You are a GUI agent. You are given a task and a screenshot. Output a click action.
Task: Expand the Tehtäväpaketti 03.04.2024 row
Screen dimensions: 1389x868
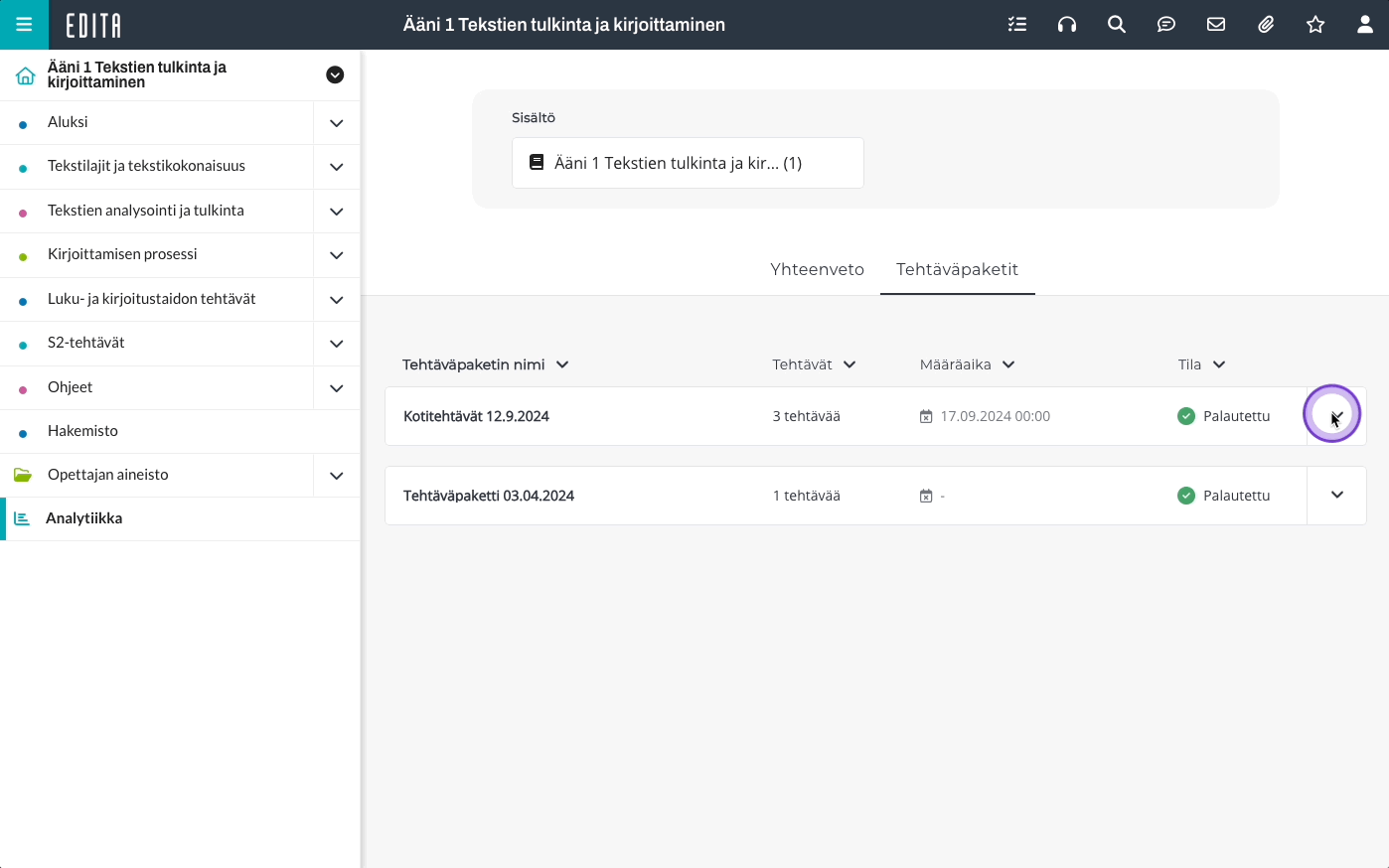point(1336,496)
